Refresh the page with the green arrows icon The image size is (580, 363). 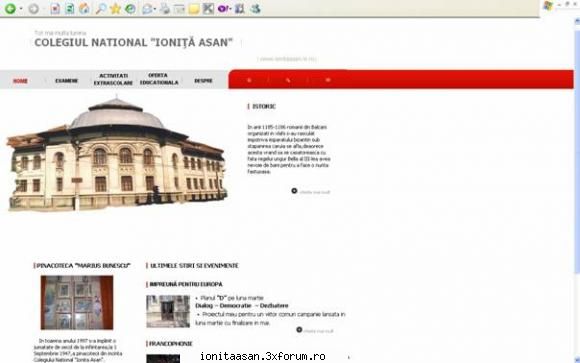tap(70, 9)
